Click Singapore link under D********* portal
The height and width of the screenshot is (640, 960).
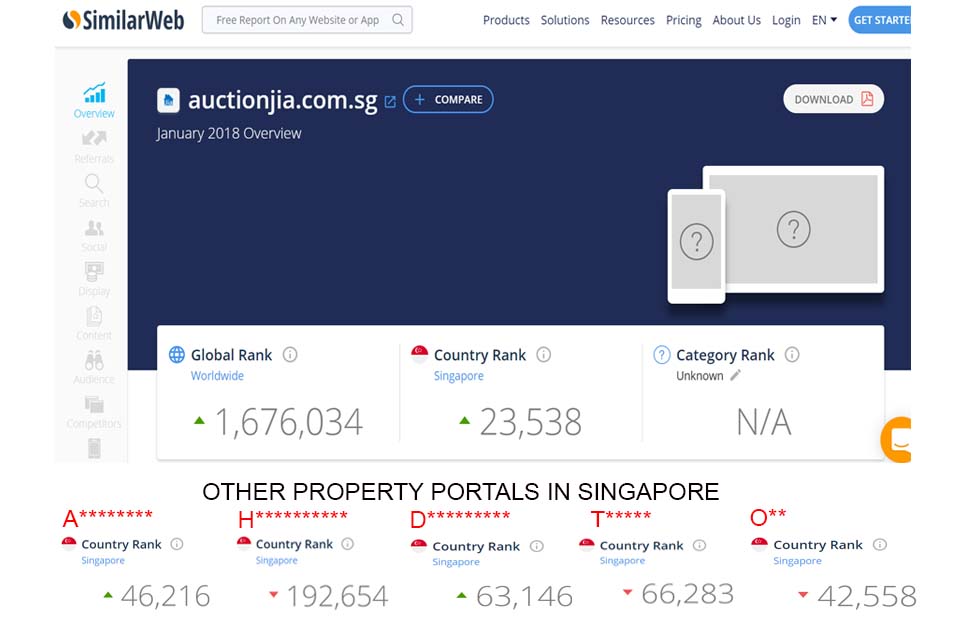[x=456, y=562]
